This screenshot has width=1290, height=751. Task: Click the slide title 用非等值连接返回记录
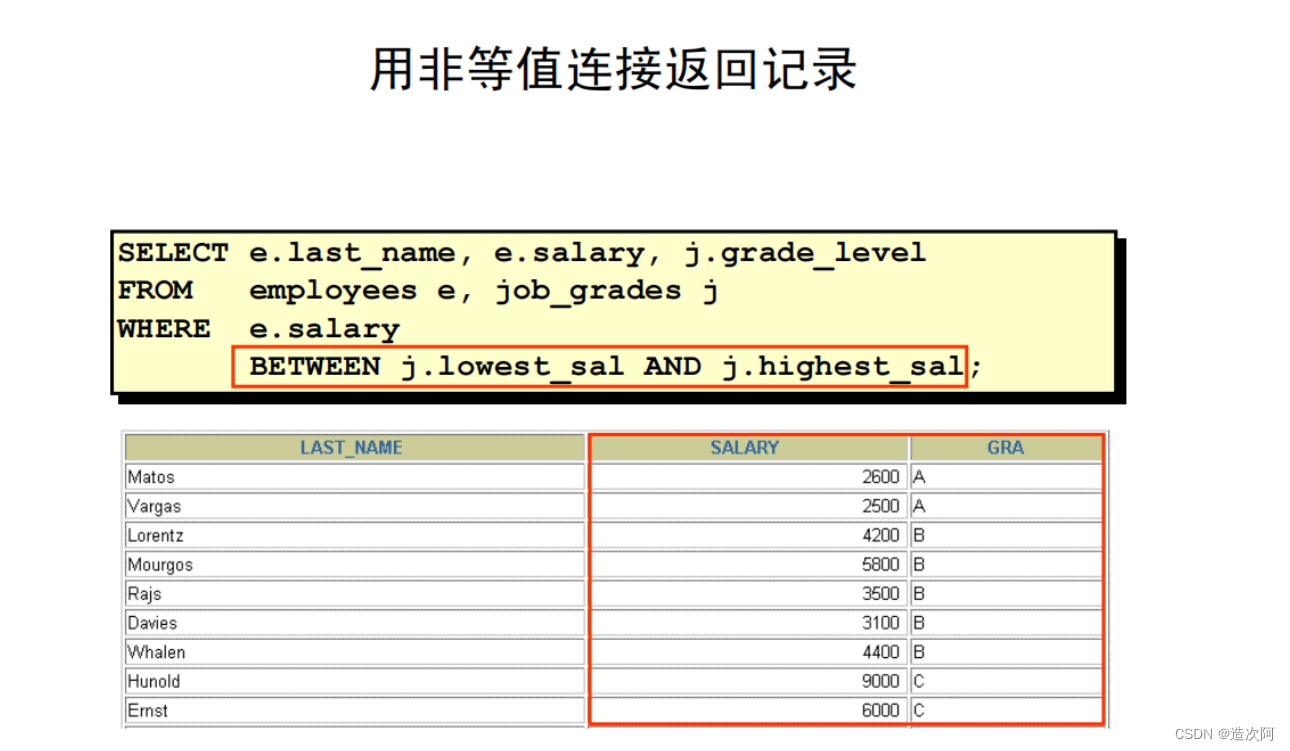coord(613,71)
